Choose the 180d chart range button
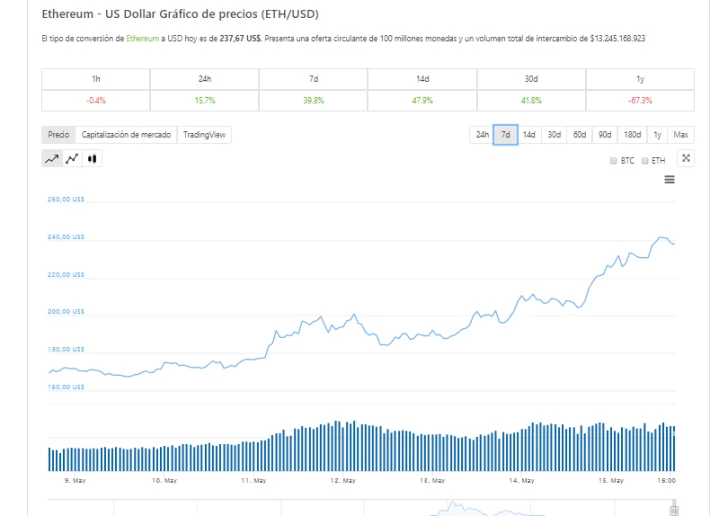 coord(632,135)
